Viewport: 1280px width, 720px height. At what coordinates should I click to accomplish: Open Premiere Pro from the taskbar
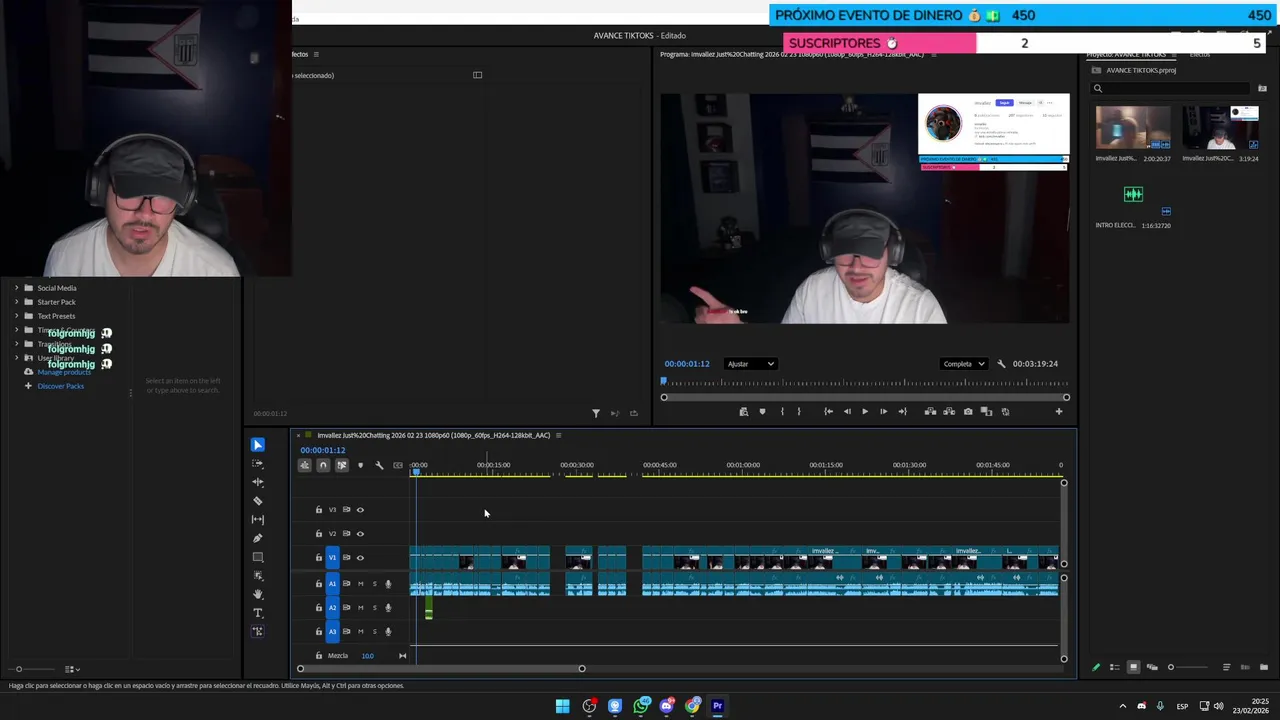coord(717,706)
